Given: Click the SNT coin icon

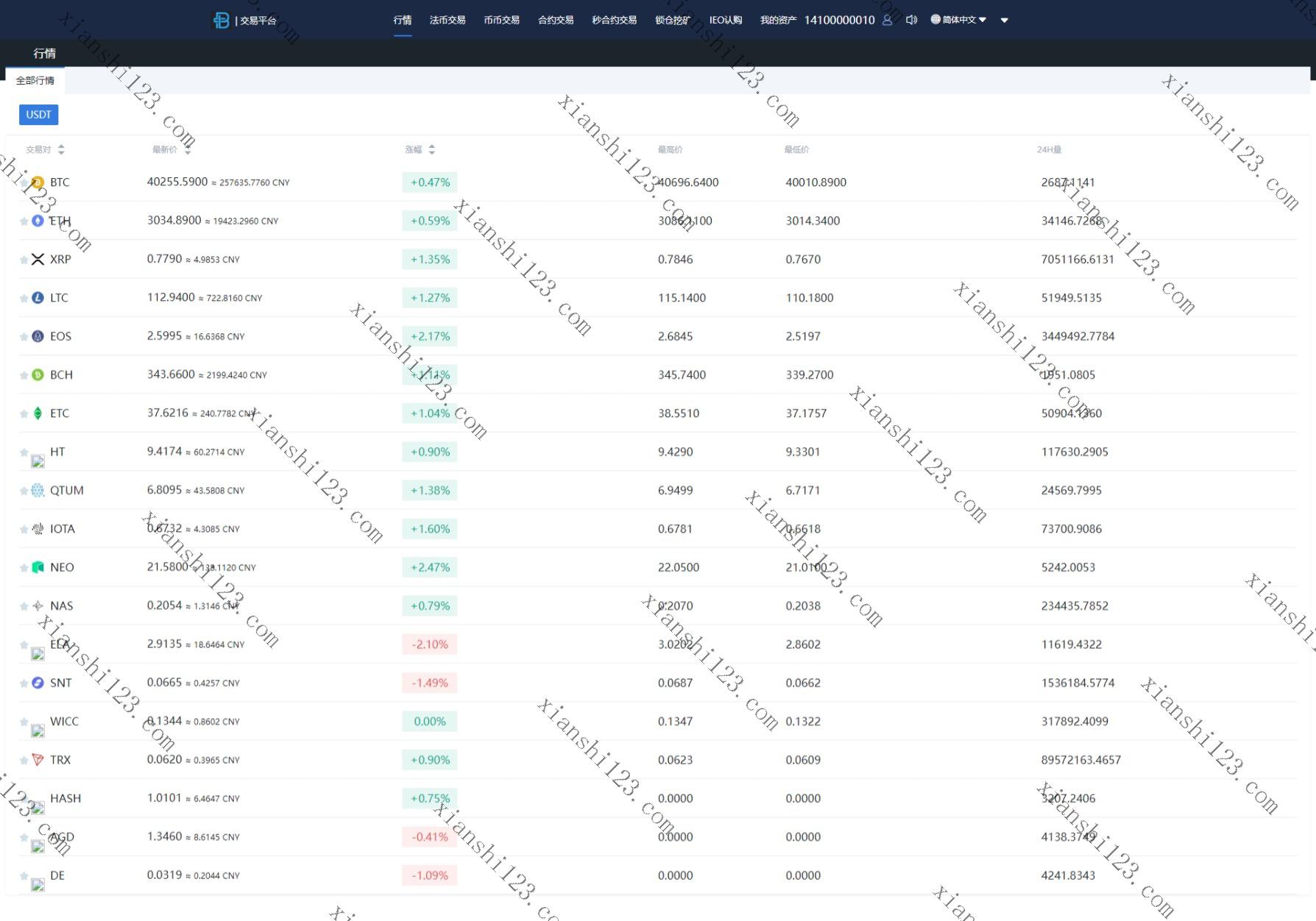Looking at the screenshot, I should click(x=38, y=683).
